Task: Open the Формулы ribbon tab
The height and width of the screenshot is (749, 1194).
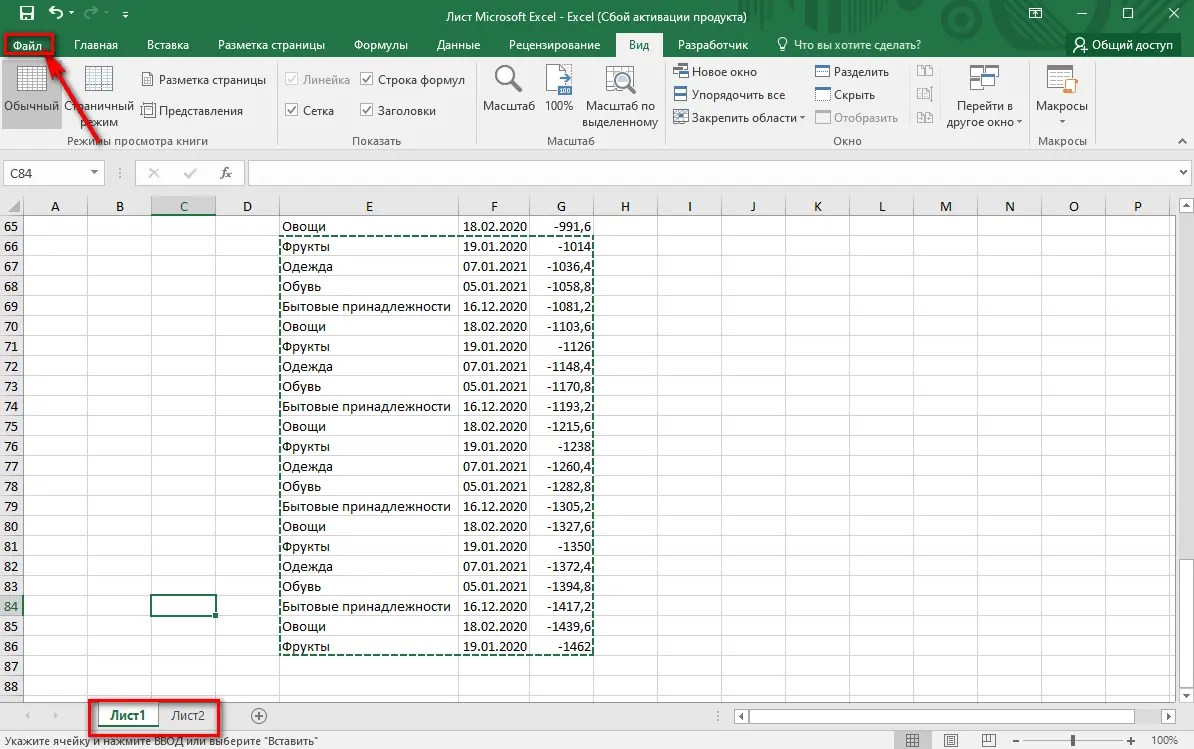Action: (x=381, y=45)
